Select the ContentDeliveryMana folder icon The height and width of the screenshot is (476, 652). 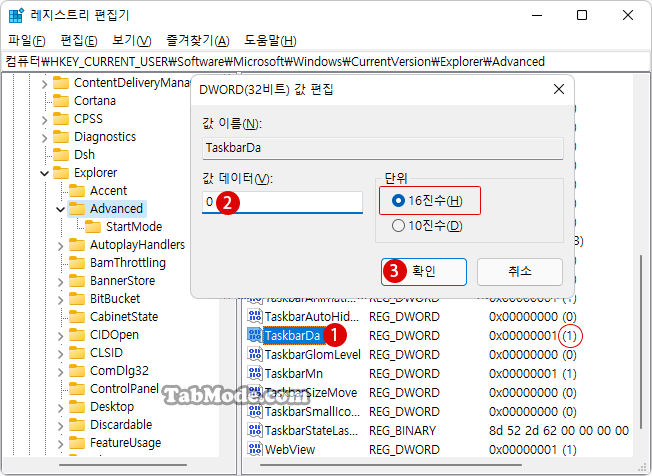[61, 83]
